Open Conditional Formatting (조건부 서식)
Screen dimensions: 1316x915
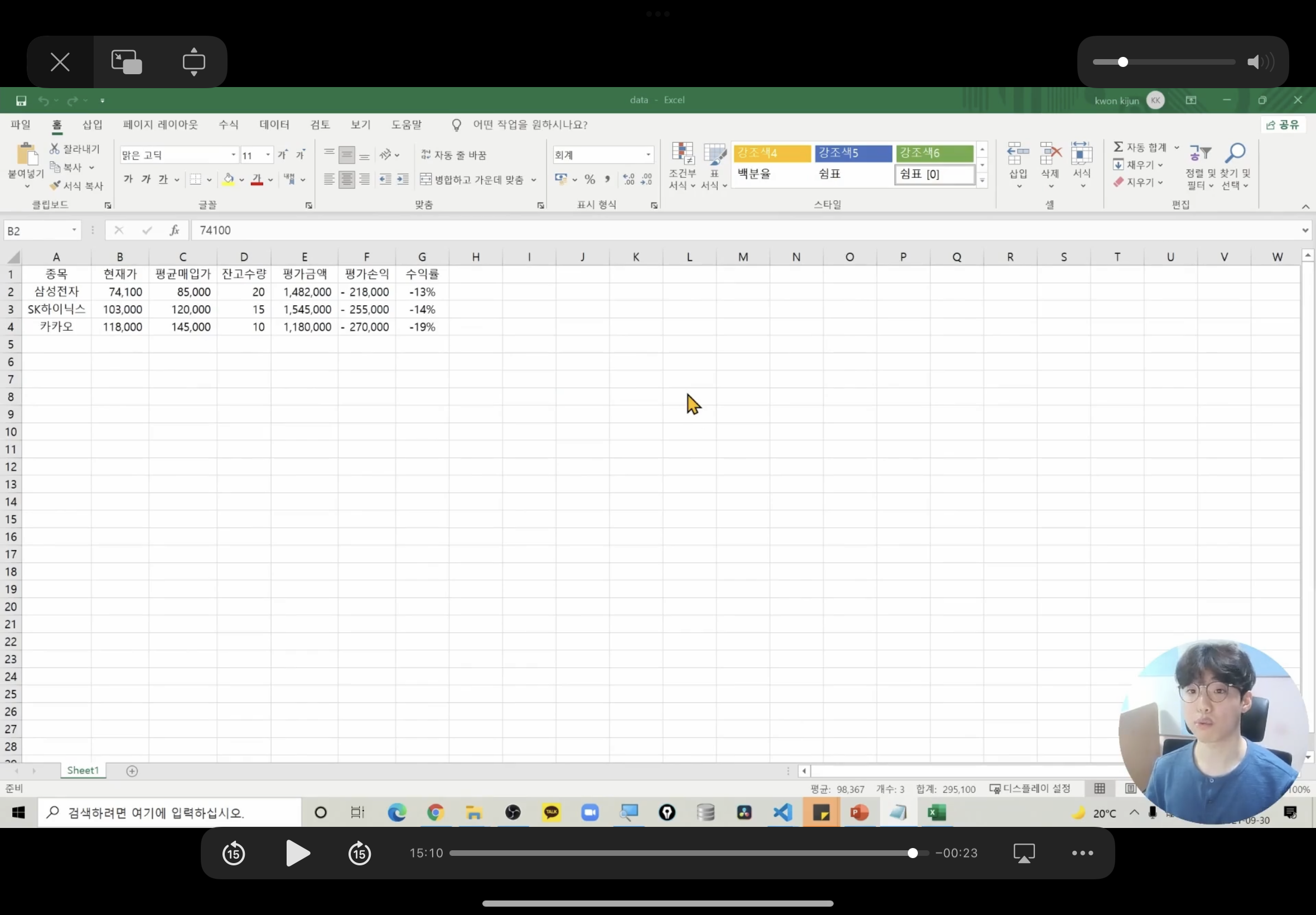click(x=682, y=166)
